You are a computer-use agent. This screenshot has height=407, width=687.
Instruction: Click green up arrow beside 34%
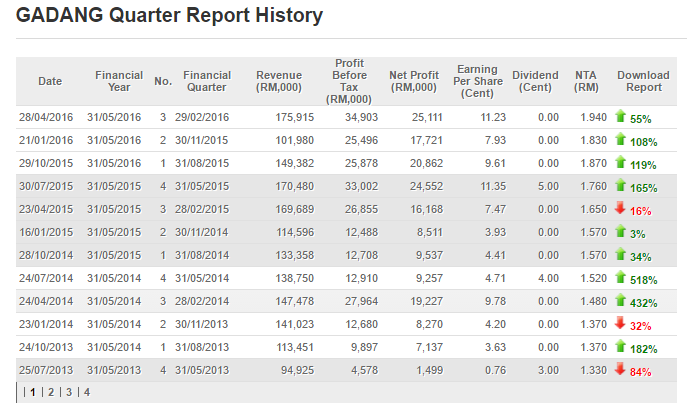click(x=620, y=254)
